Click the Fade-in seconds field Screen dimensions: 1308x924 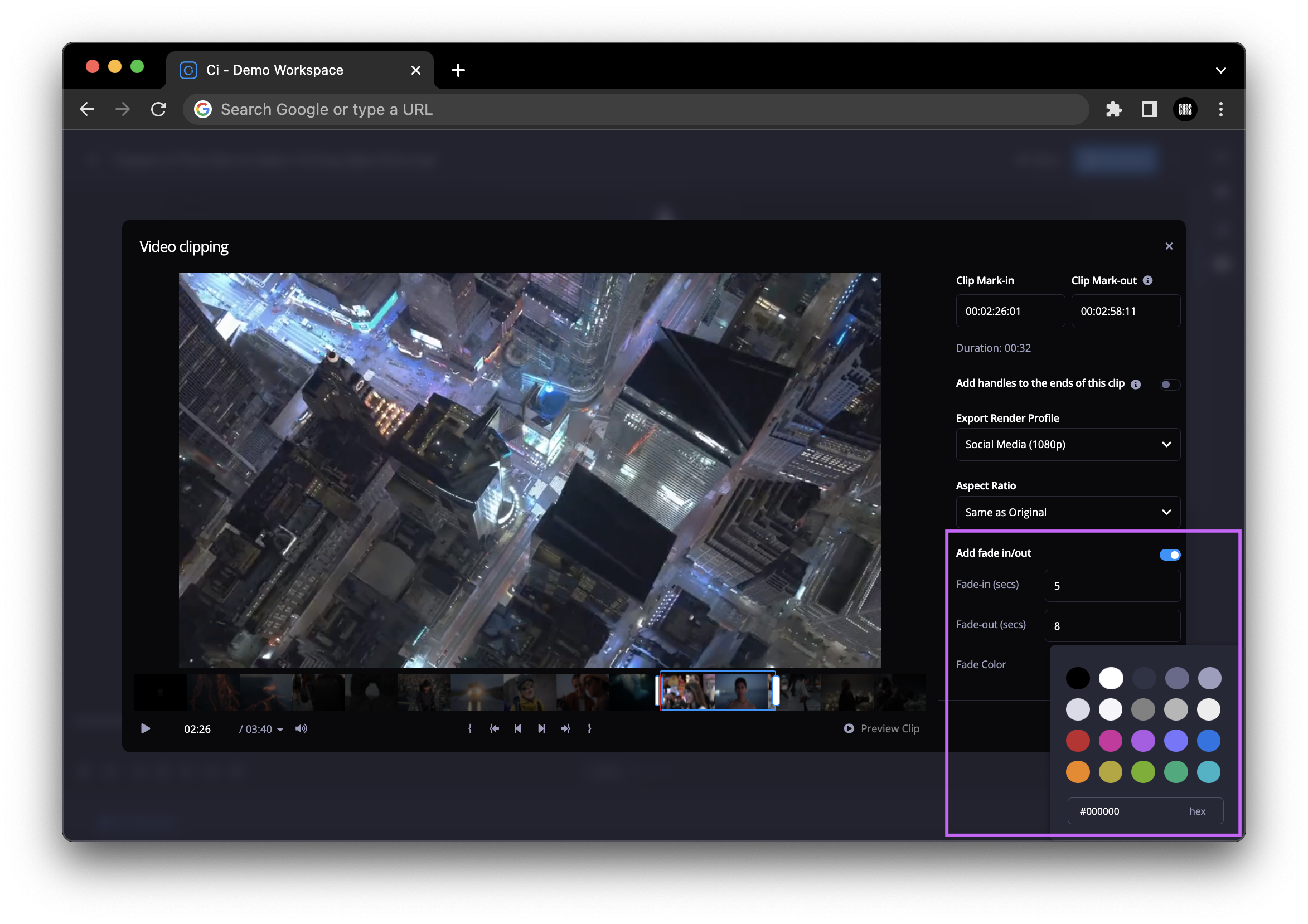tap(1112, 585)
